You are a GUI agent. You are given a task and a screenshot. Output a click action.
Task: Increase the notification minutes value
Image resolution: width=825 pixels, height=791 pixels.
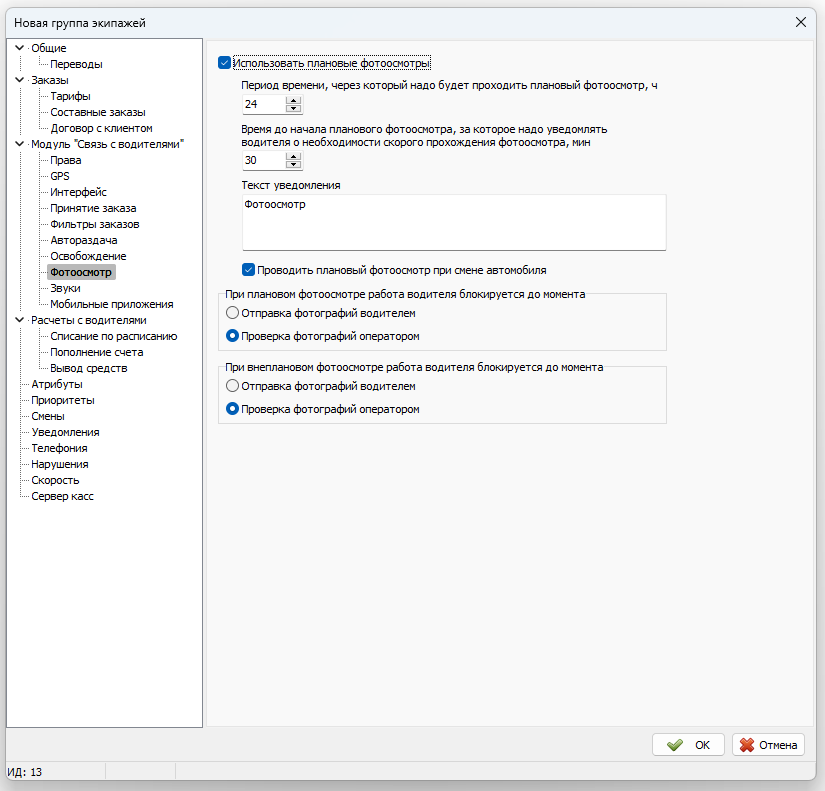tap(294, 156)
